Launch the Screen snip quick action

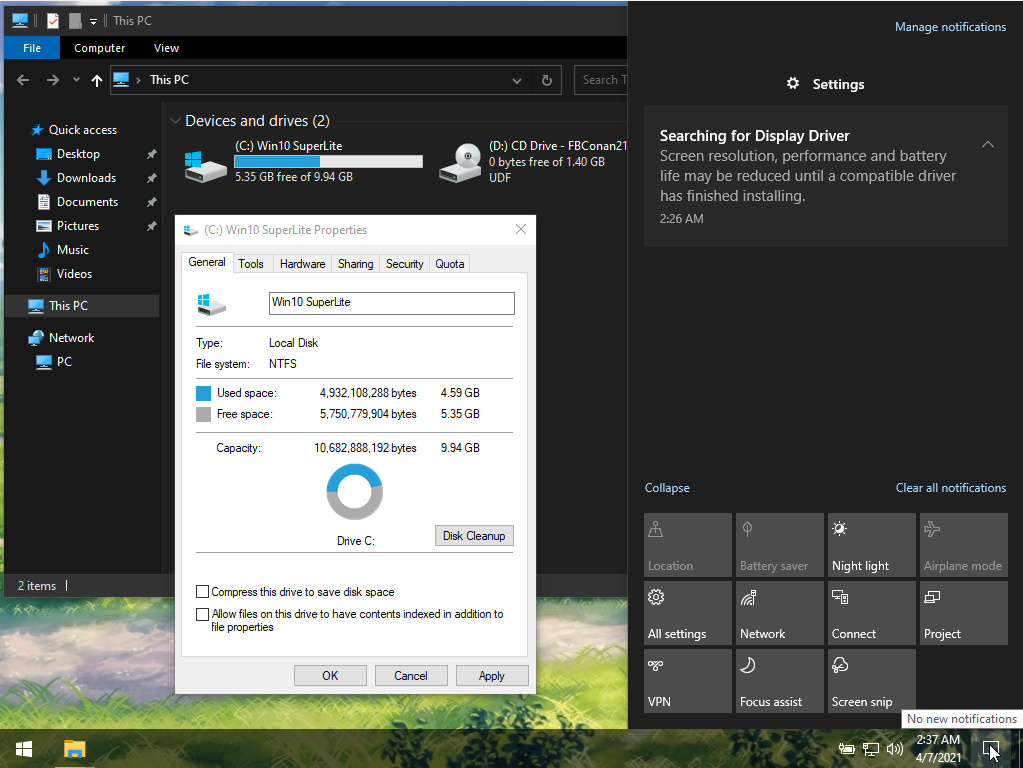pyautogui.click(x=872, y=681)
